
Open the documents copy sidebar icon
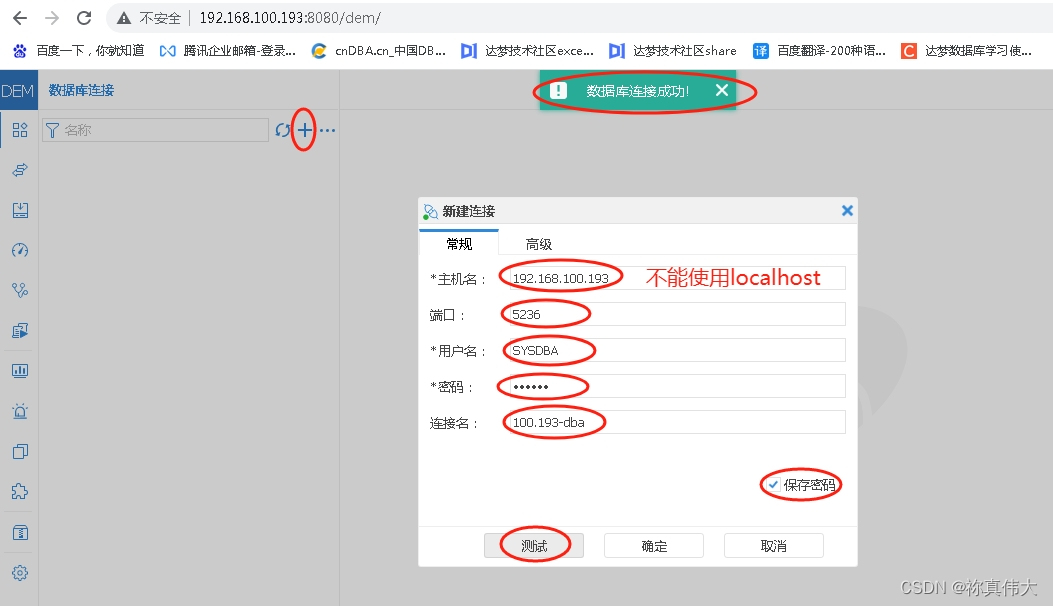click(x=20, y=331)
